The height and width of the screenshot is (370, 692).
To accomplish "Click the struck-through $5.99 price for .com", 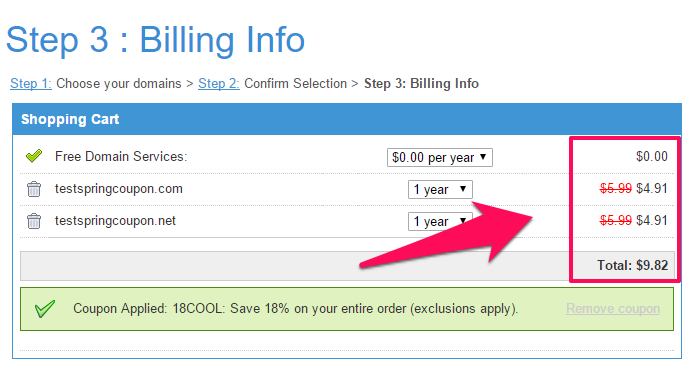I will click(616, 189).
